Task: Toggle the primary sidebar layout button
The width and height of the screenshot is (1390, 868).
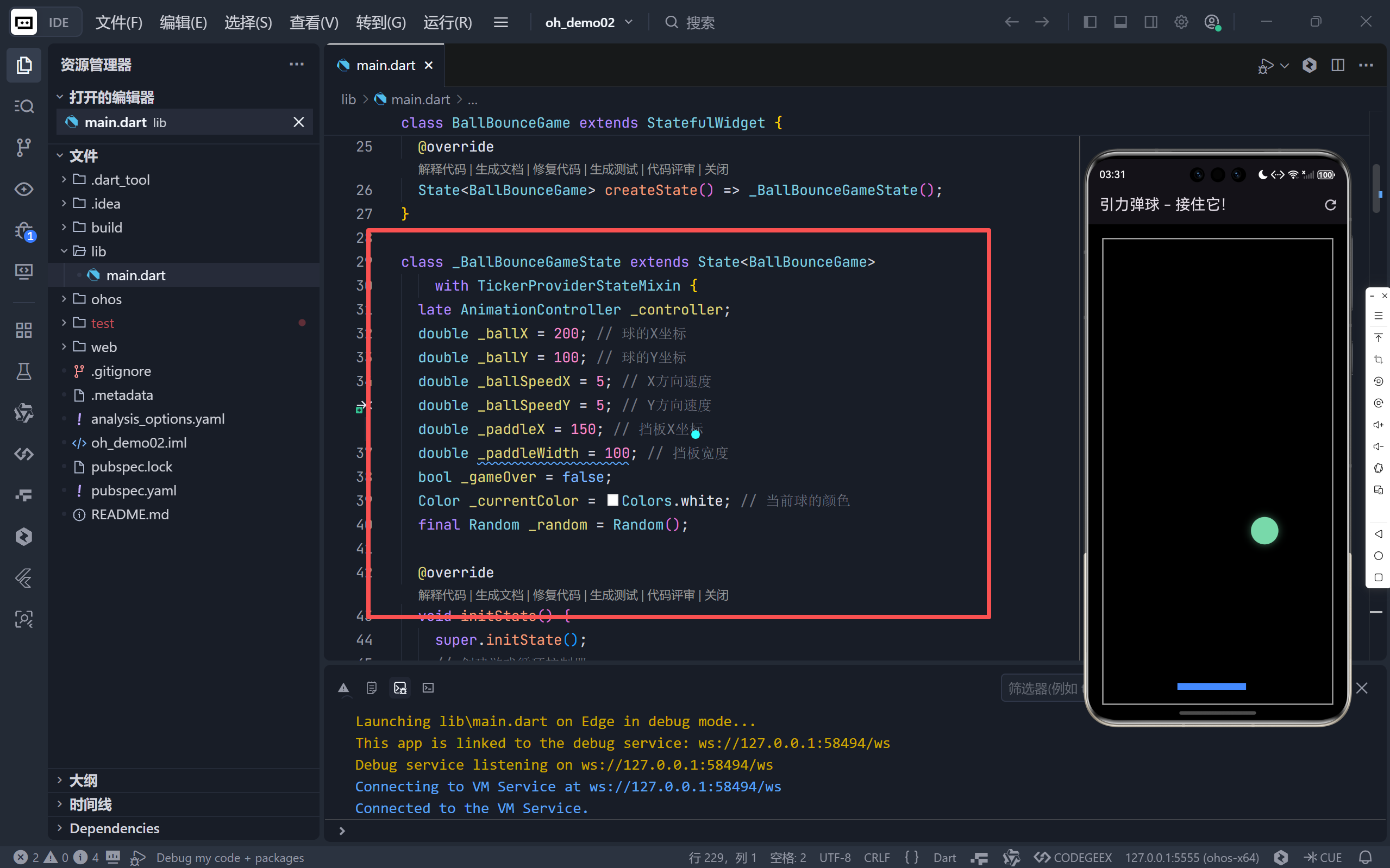Action: (1090, 22)
